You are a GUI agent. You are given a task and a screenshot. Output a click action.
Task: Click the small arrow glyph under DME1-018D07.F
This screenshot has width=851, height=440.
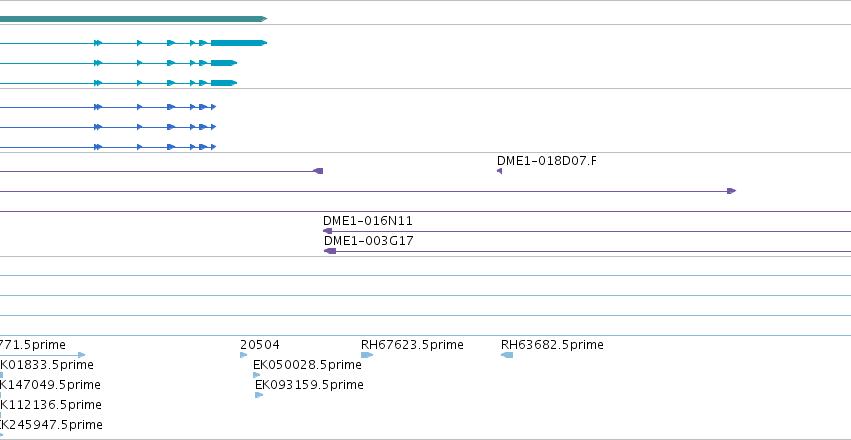[x=499, y=171]
